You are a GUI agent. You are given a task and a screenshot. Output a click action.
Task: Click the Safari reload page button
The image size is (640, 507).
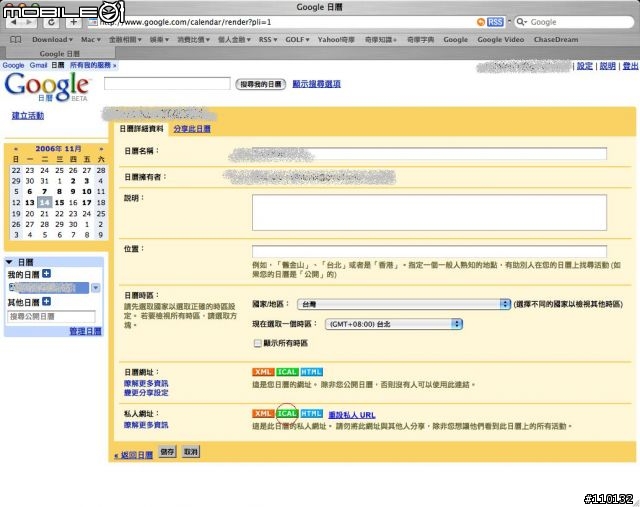coord(51,22)
